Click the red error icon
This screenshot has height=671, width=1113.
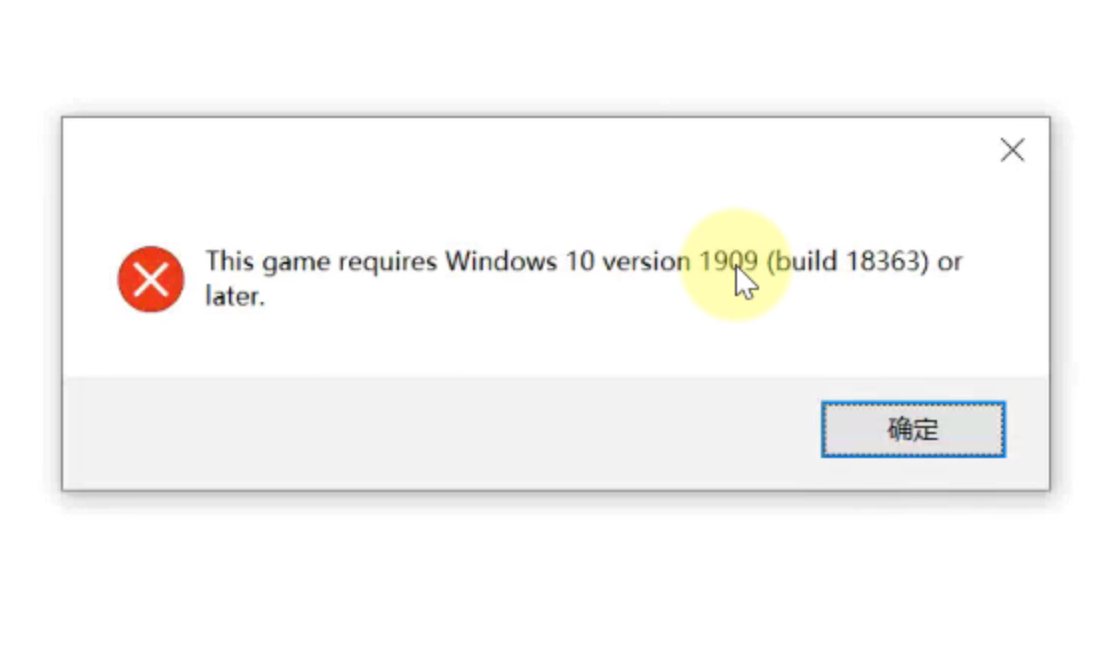pyautogui.click(x=150, y=279)
